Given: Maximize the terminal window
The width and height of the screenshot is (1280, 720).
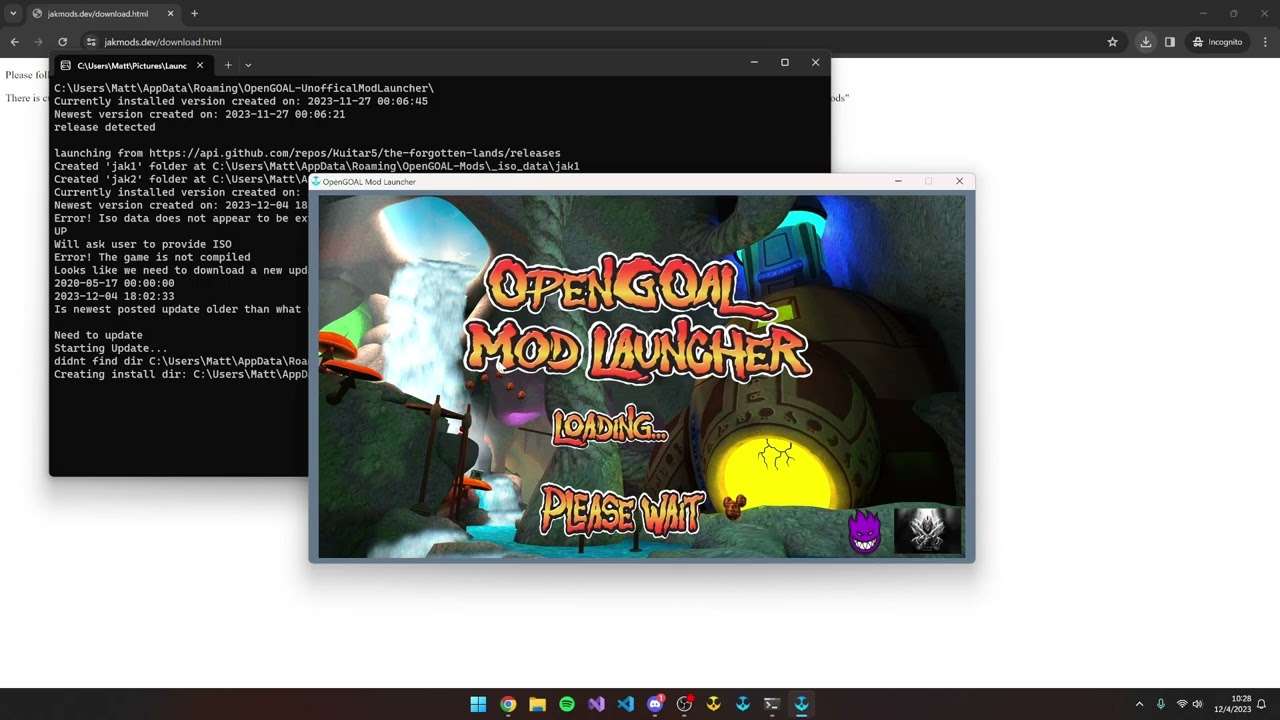Looking at the screenshot, I should [x=785, y=62].
